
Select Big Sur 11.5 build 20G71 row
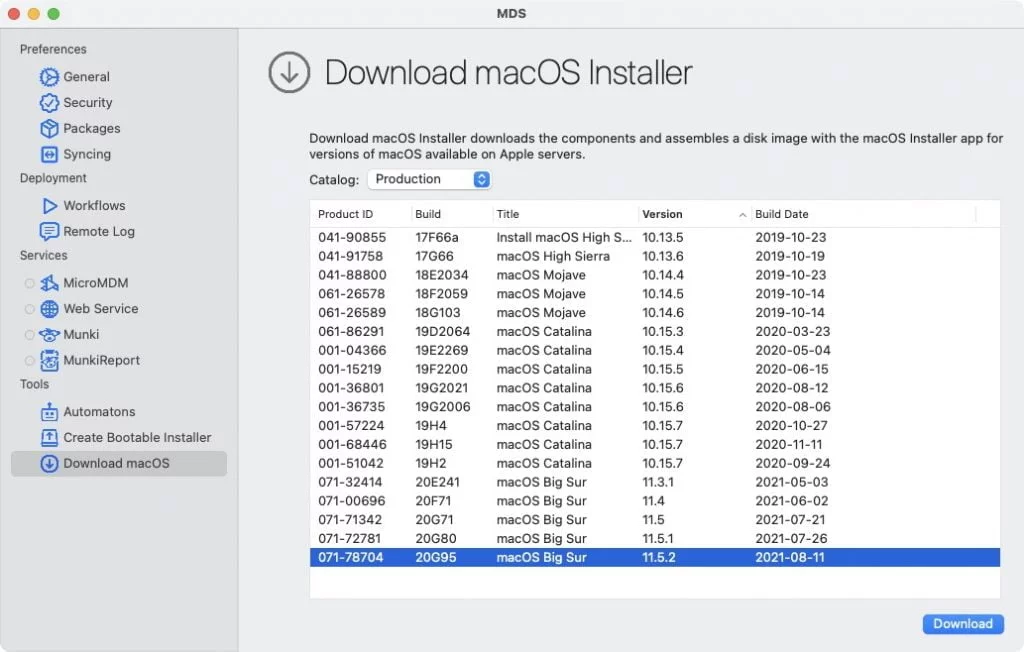tap(654, 520)
